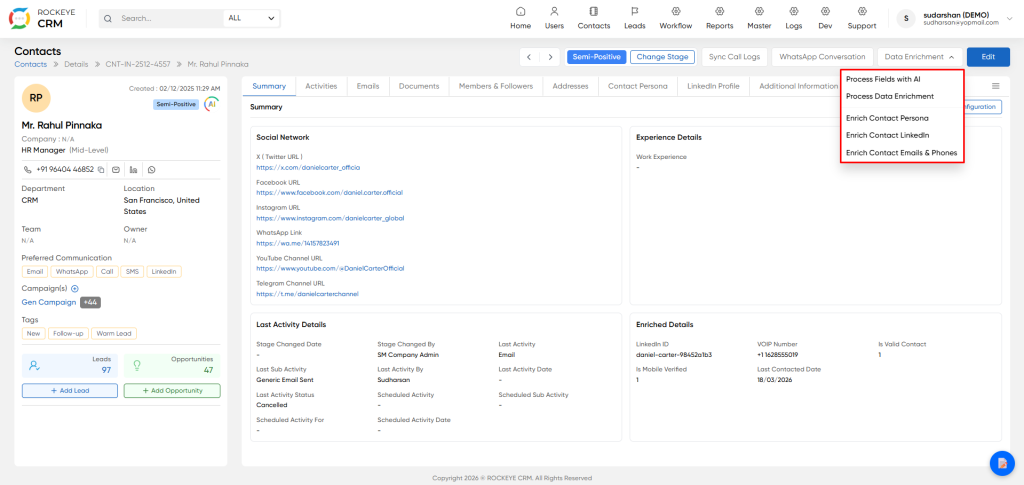Open the Dev module
The width and height of the screenshot is (1024, 485).
(825, 18)
